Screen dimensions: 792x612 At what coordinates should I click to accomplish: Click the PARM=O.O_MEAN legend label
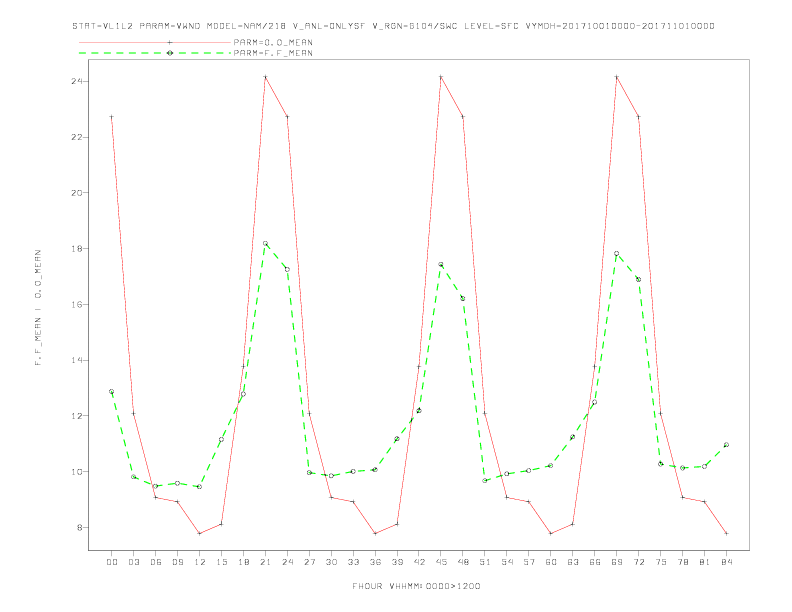pyautogui.click(x=273, y=42)
